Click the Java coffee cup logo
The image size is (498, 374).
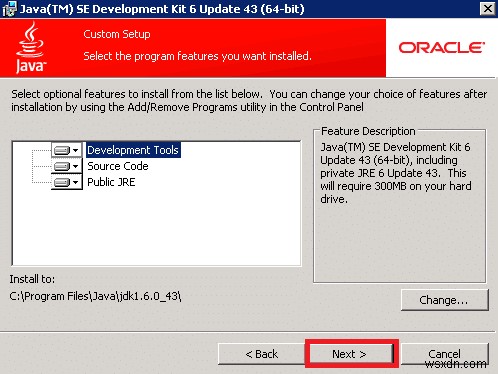click(x=31, y=47)
